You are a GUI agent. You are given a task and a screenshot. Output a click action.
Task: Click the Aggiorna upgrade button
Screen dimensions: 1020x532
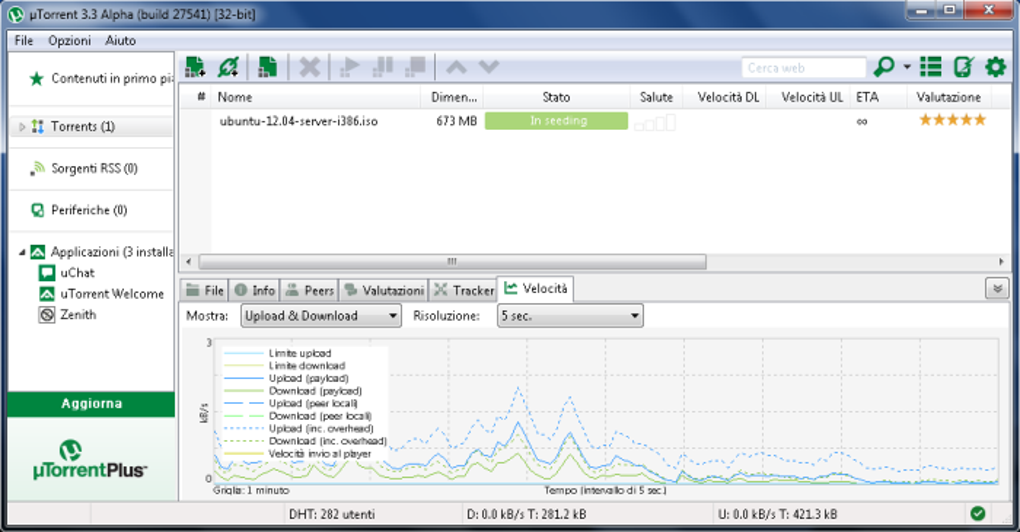pyautogui.click(x=91, y=404)
